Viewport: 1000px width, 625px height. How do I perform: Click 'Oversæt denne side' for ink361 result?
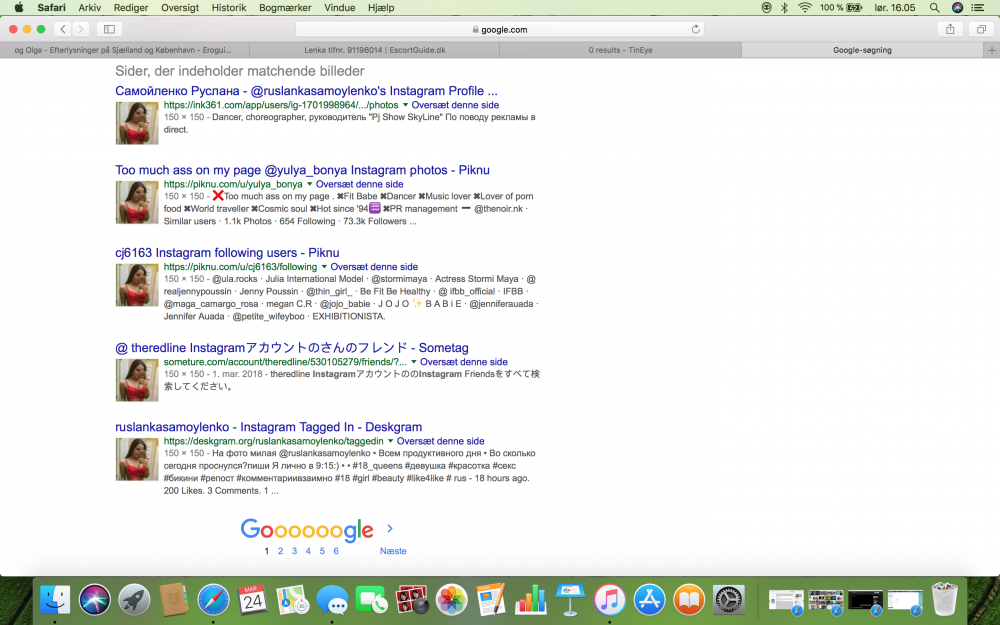pyautogui.click(x=455, y=105)
